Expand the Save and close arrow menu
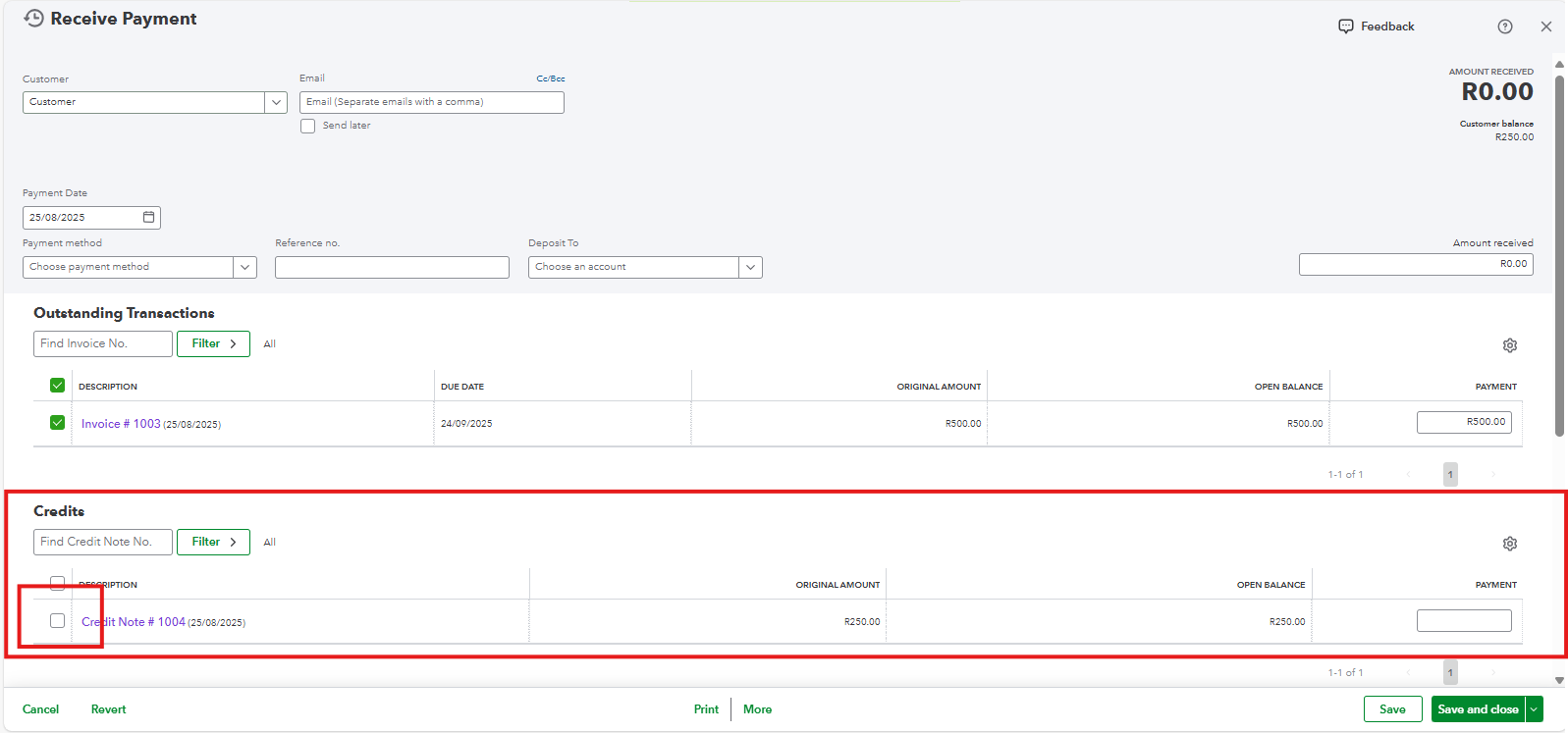The image size is (1568, 733). click(1534, 709)
